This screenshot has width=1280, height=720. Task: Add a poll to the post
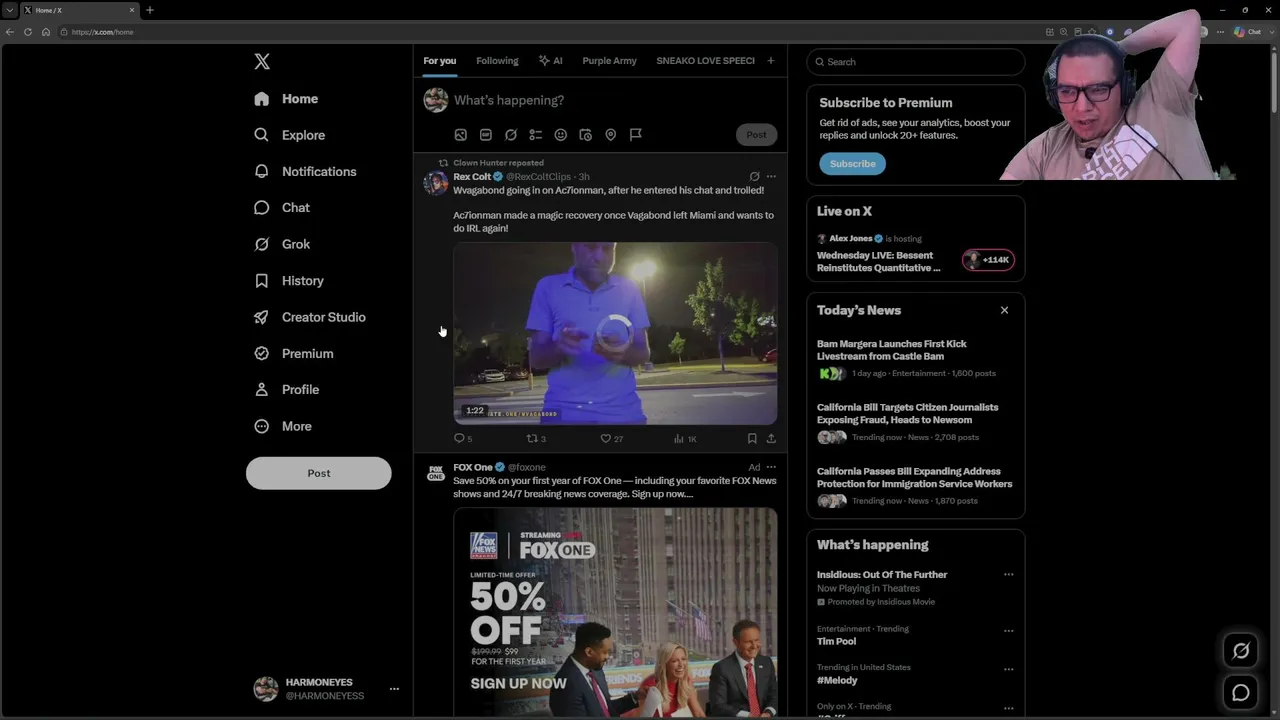tap(536, 135)
